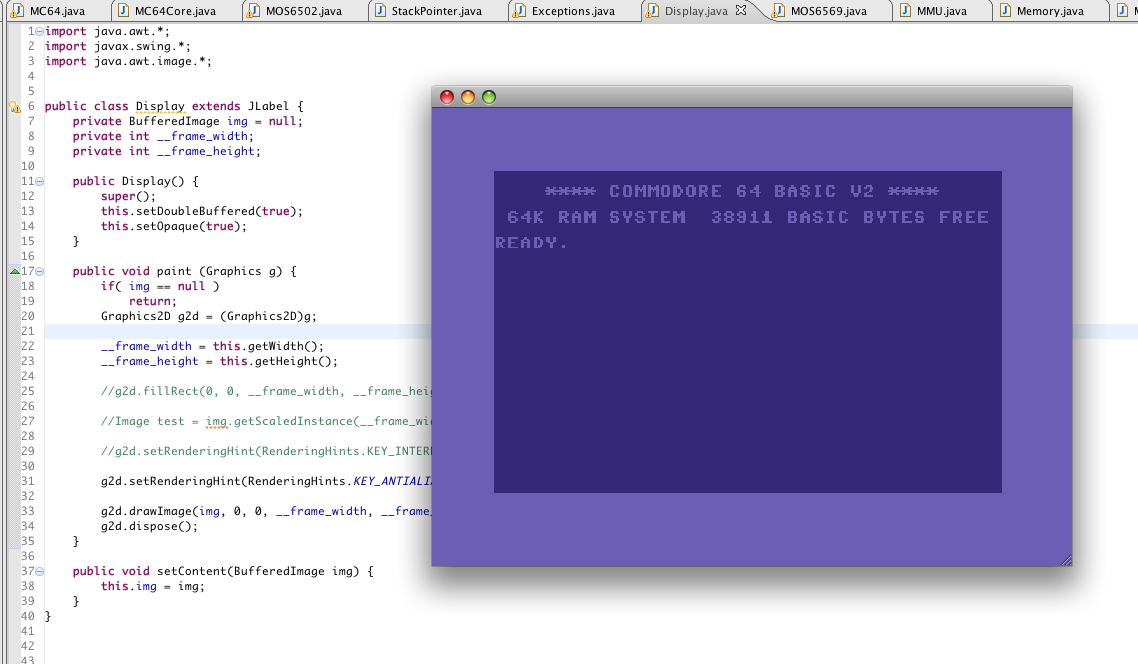Collapse the Display() constructor fold at line 11
Screen dimensions: 1138x664
(x=39, y=181)
